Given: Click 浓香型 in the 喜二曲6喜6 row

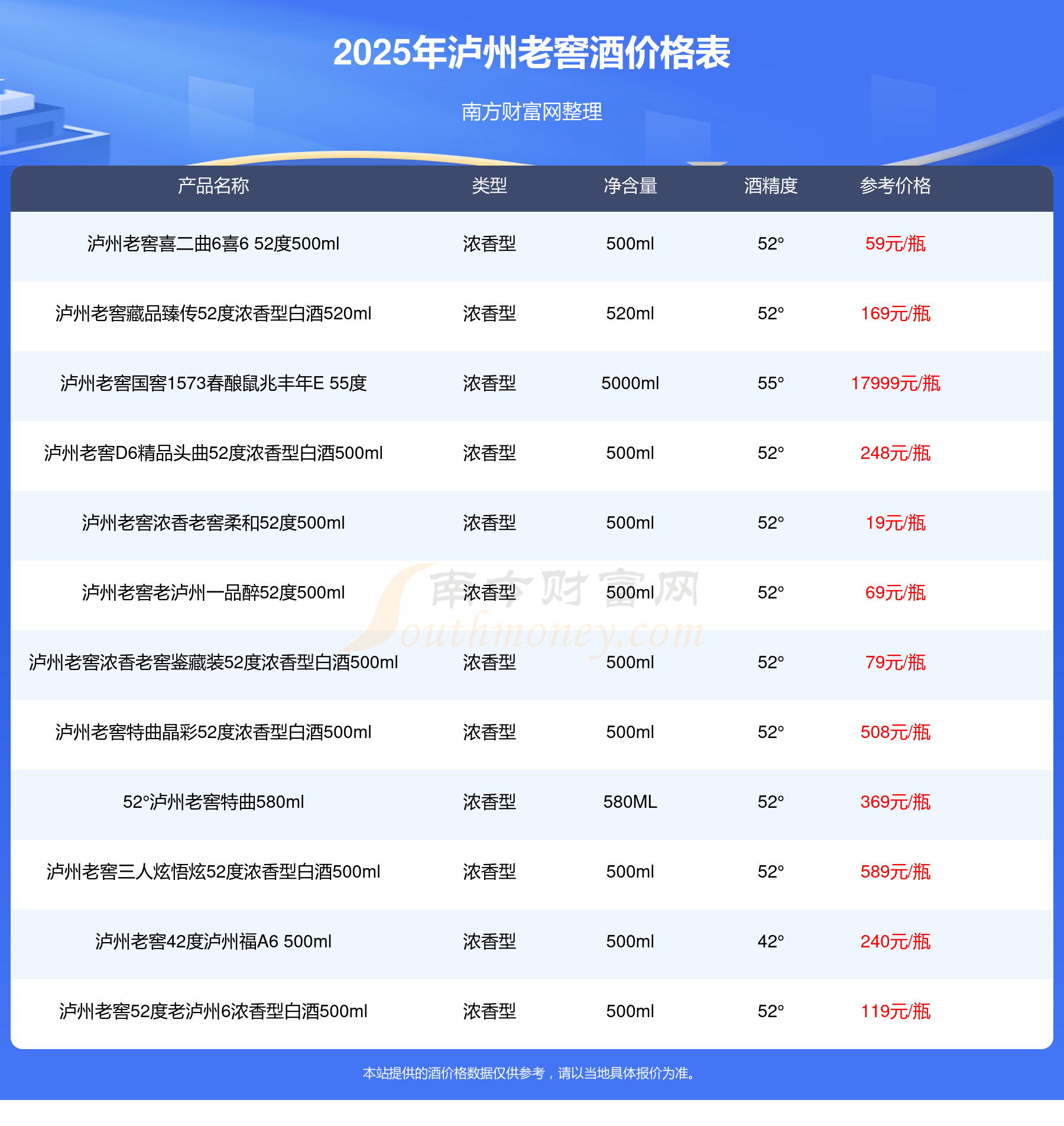Looking at the screenshot, I should coord(489,244).
